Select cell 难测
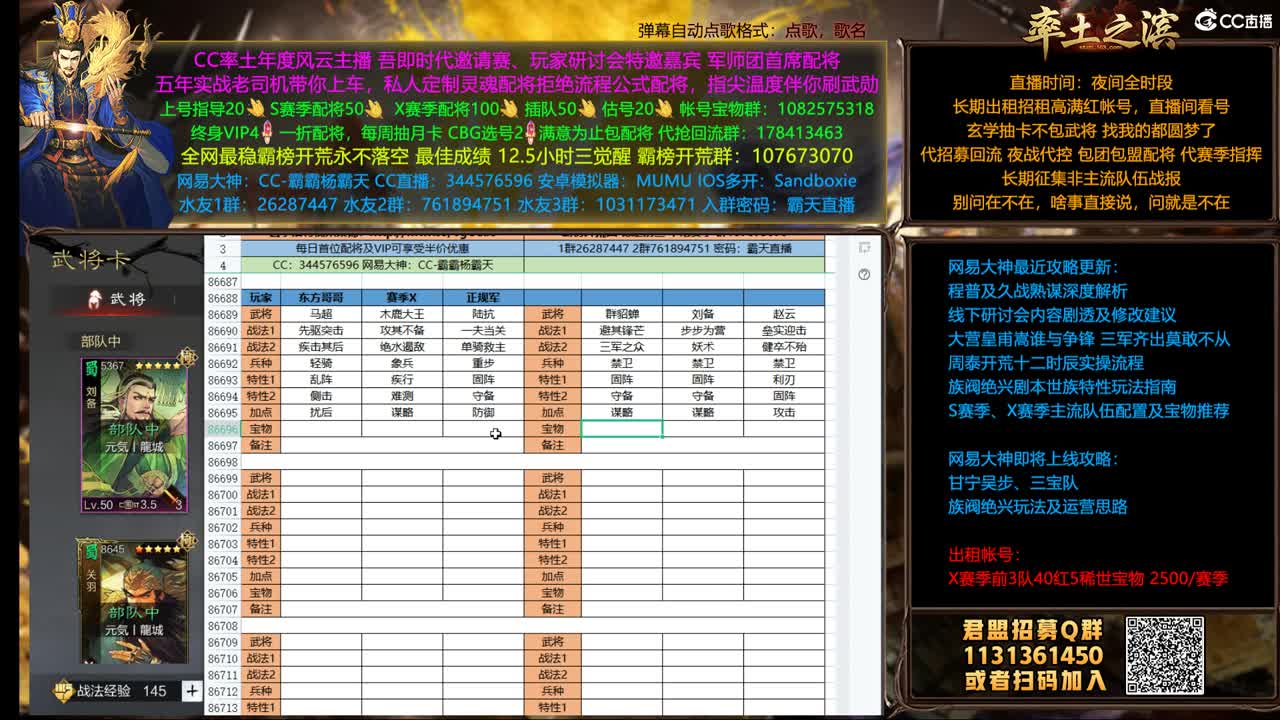The height and width of the screenshot is (720, 1280). tap(402, 396)
